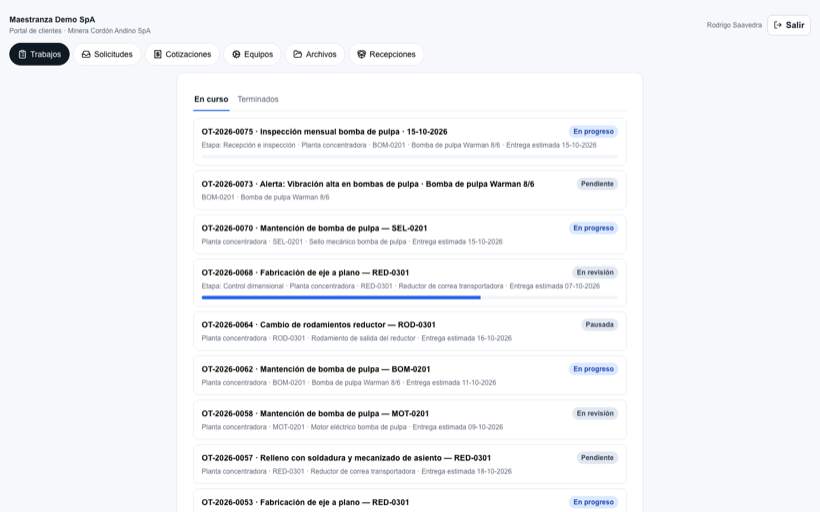This screenshot has height=512, width=820.
Task: Click 'Portal de clientes · Minera Cordón Andino SpA'
Action: (x=80, y=31)
